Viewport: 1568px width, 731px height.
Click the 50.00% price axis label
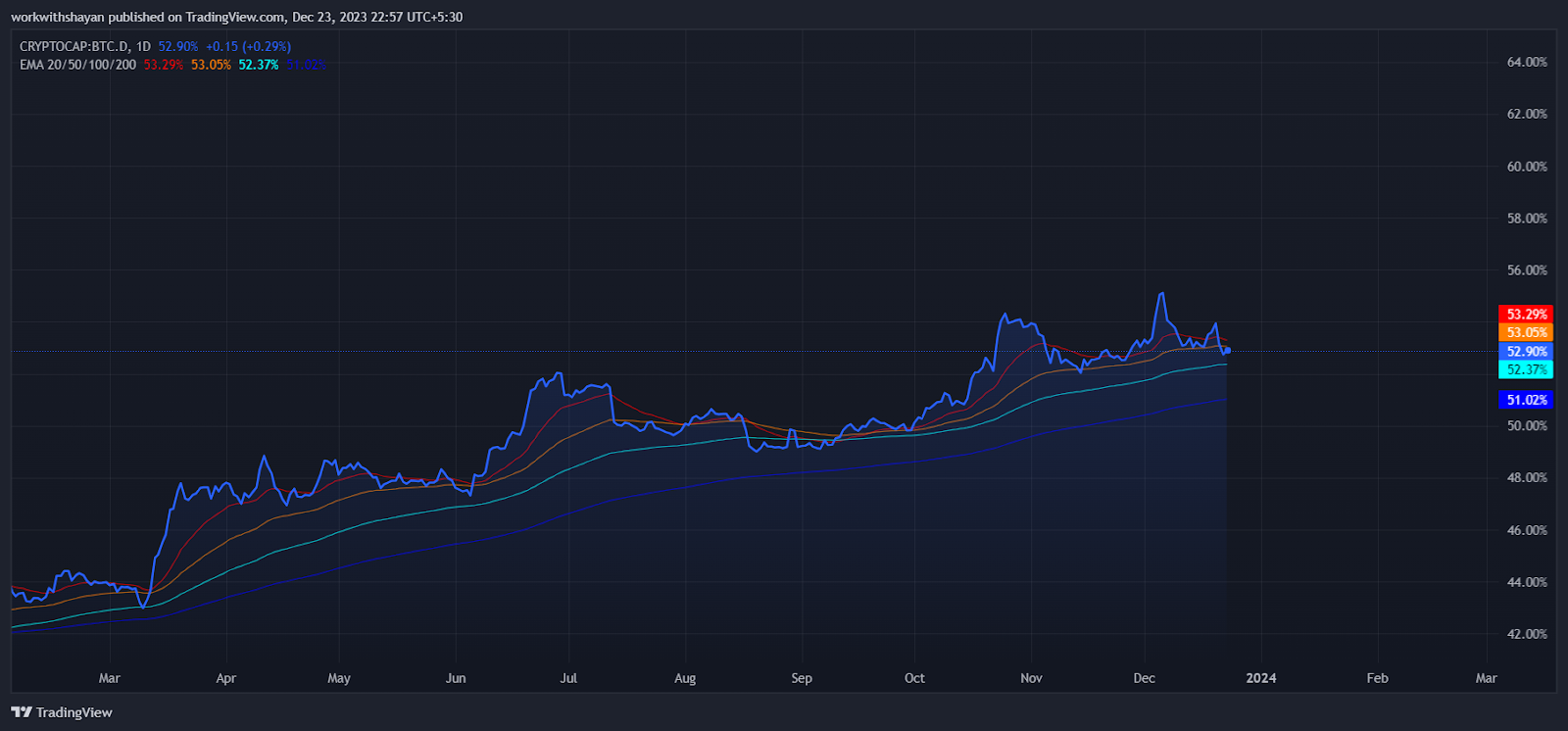click(x=1527, y=426)
